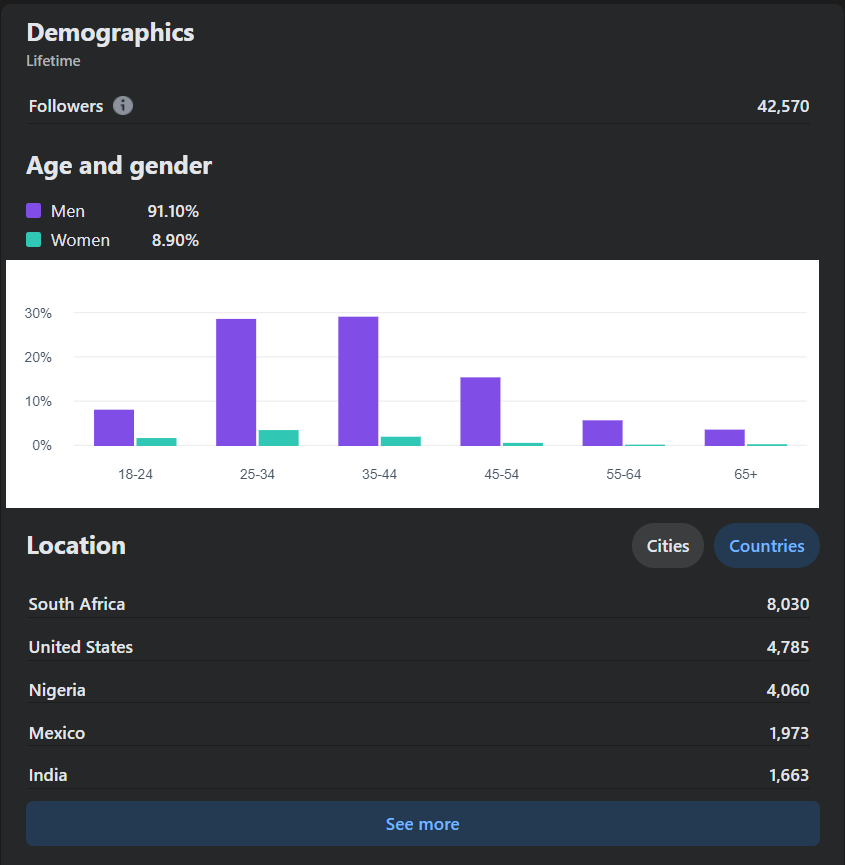This screenshot has height=865, width=845.
Task: Click the women's bar for 25-34
Action: tap(278, 437)
